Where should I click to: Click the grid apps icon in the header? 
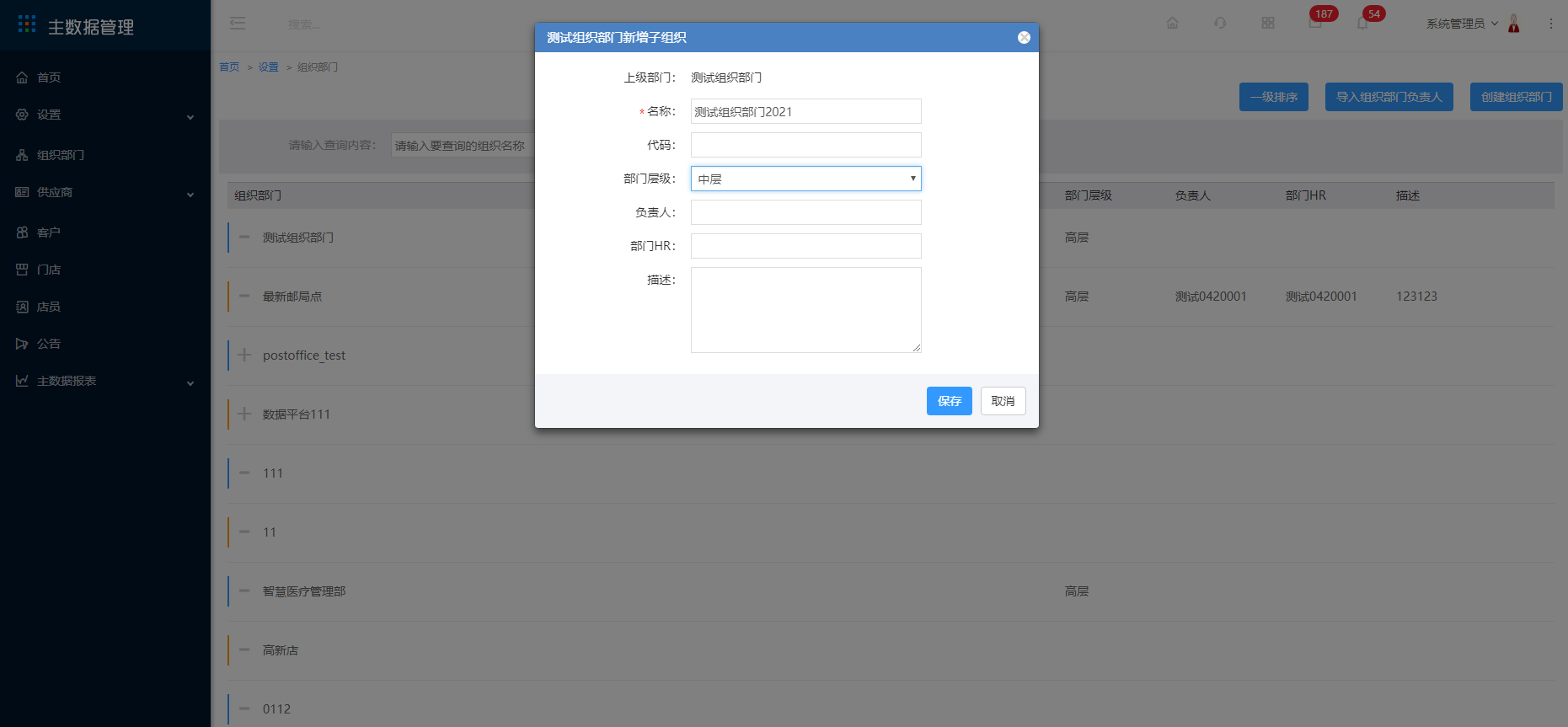[1268, 23]
